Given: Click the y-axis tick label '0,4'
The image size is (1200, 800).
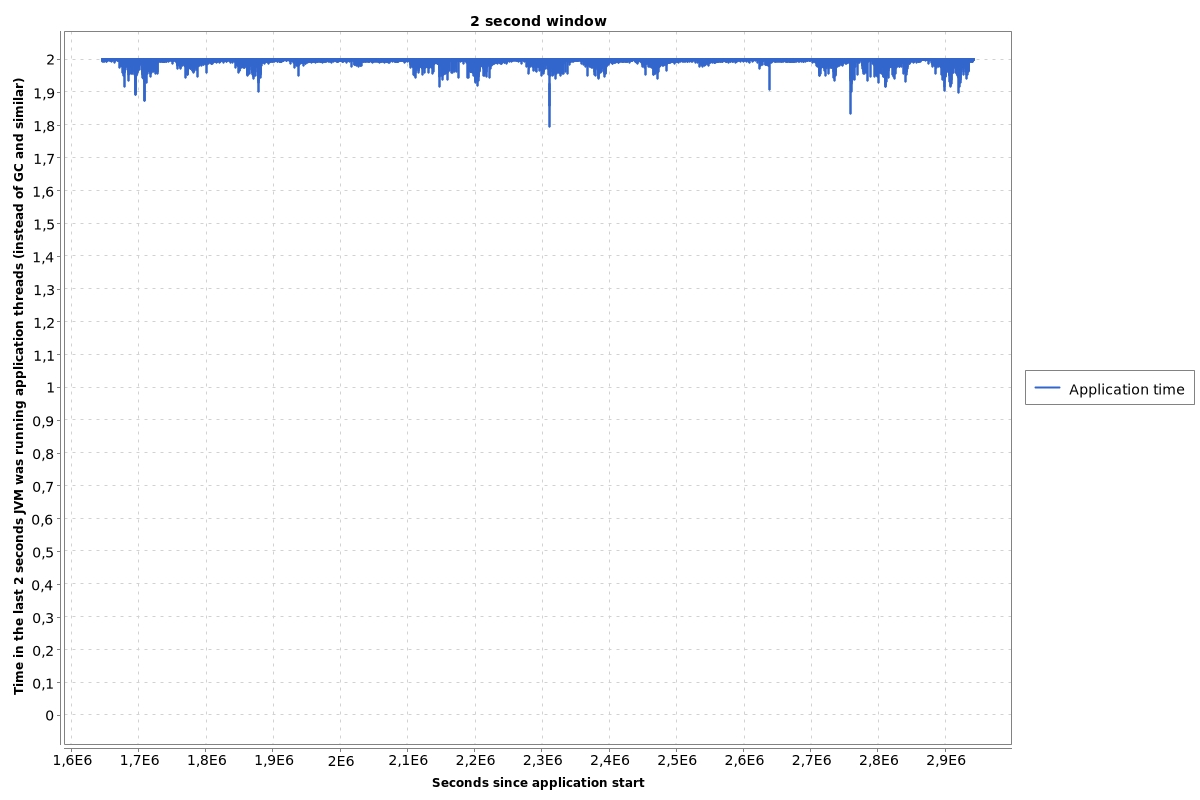Looking at the screenshot, I should 45,585.
